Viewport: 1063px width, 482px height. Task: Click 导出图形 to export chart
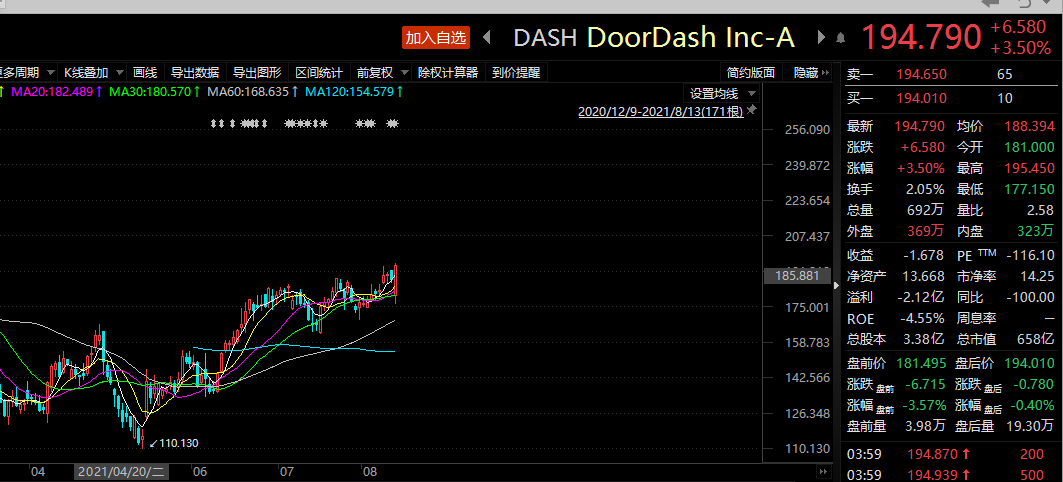pos(257,73)
